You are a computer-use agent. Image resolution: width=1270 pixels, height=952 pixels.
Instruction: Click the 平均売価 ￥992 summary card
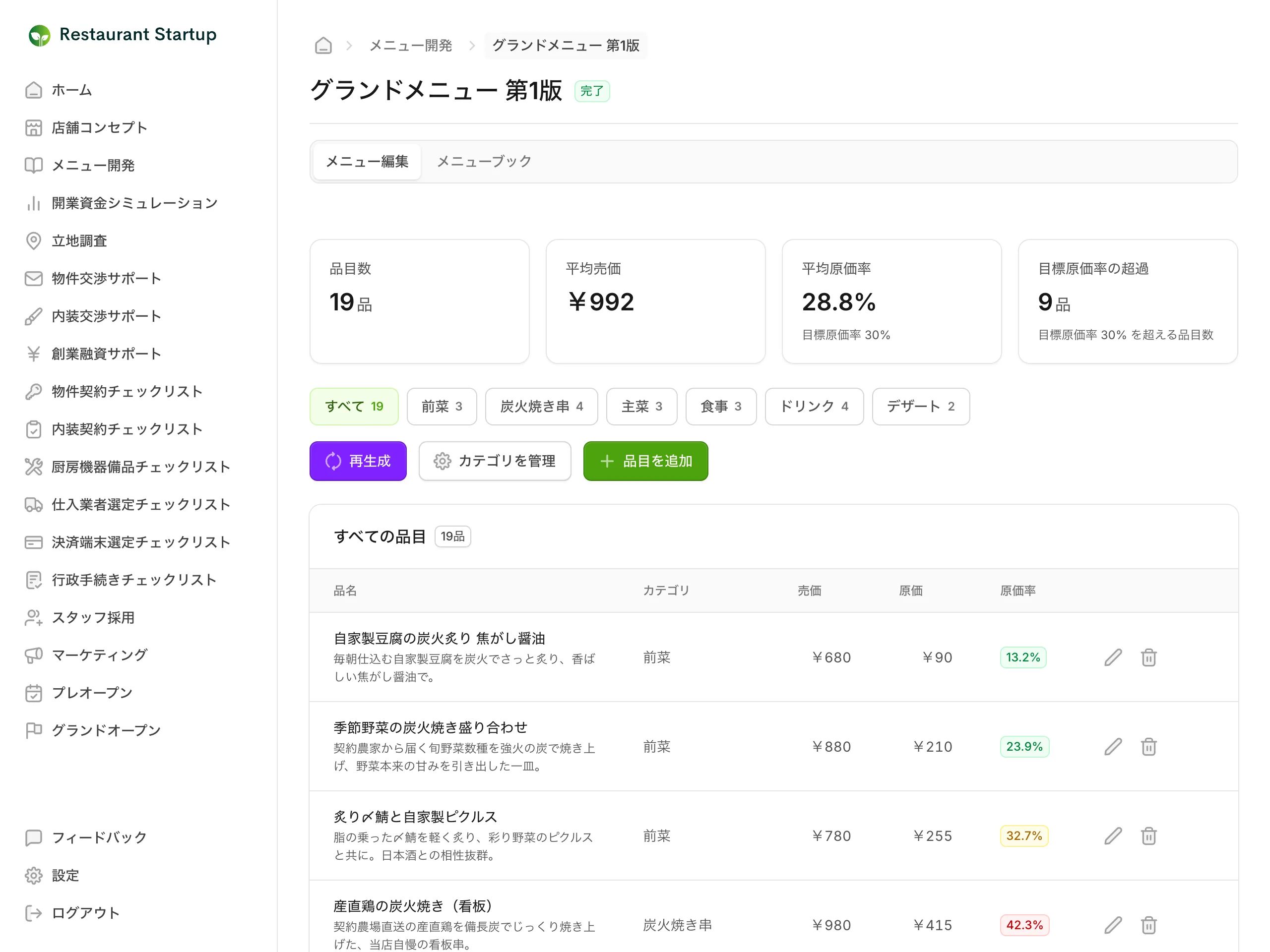pyautogui.click(x=655, y=301)
